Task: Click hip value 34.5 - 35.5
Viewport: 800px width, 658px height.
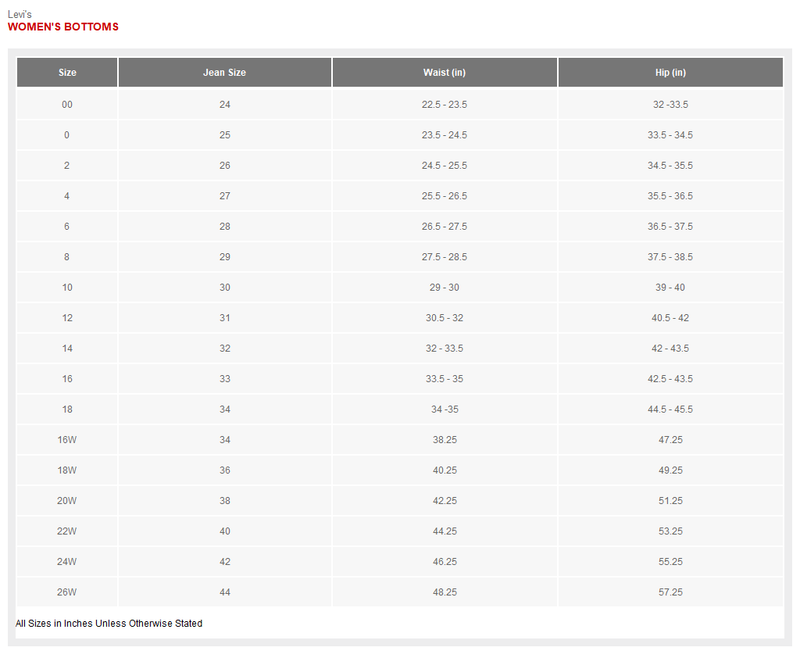Action: 670,166
